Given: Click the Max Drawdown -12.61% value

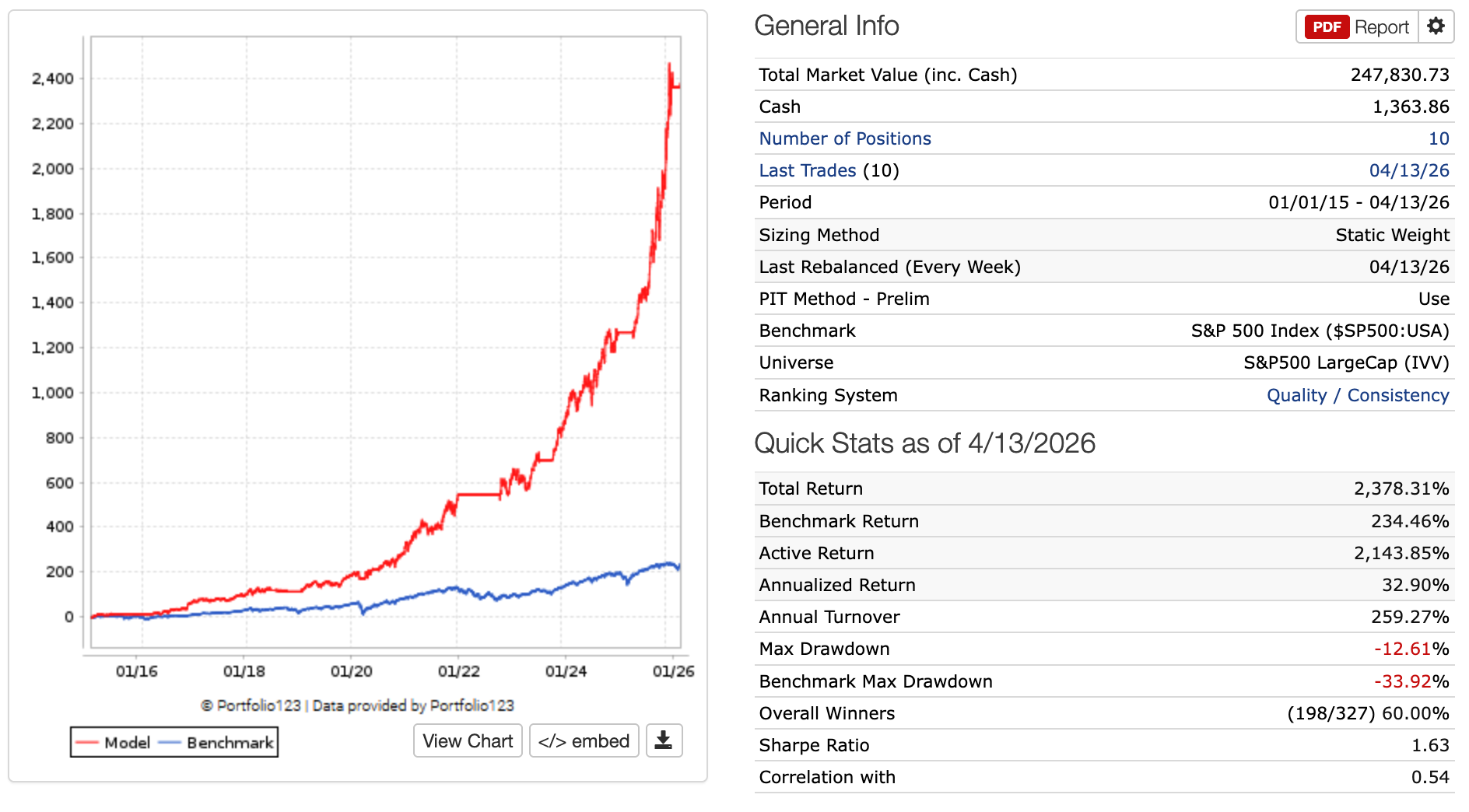Looking at the screenshot, I should tap(1411, 649).
